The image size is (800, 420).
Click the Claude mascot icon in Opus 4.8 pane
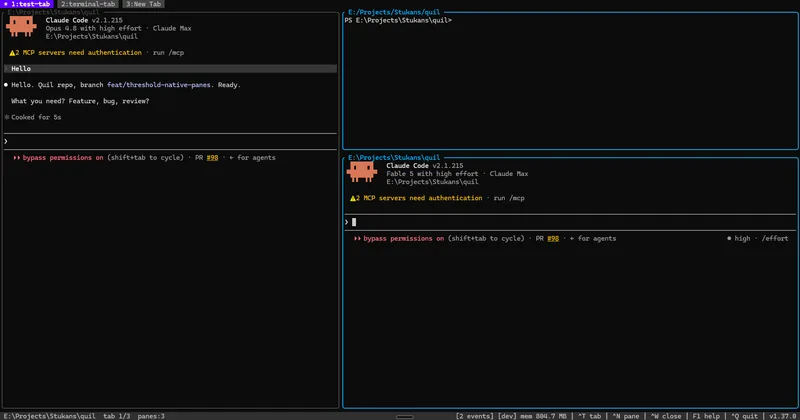[x=21, y=26]
